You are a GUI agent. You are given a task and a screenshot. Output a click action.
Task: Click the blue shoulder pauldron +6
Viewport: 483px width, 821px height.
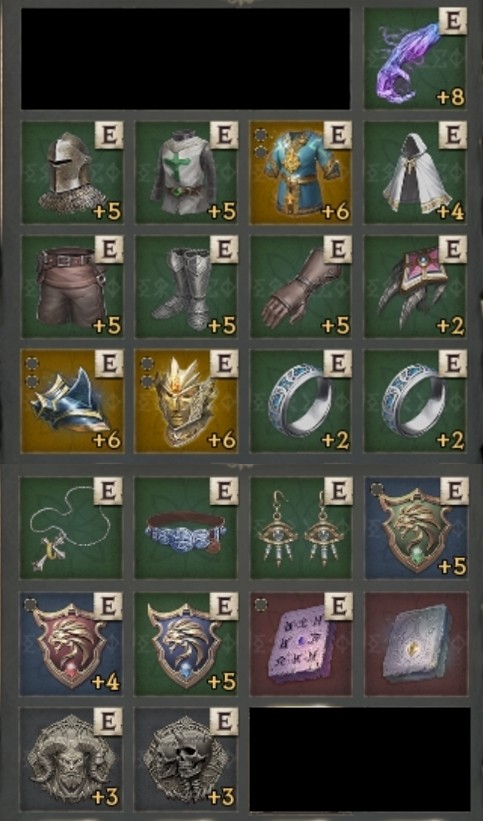coord(72,401)
